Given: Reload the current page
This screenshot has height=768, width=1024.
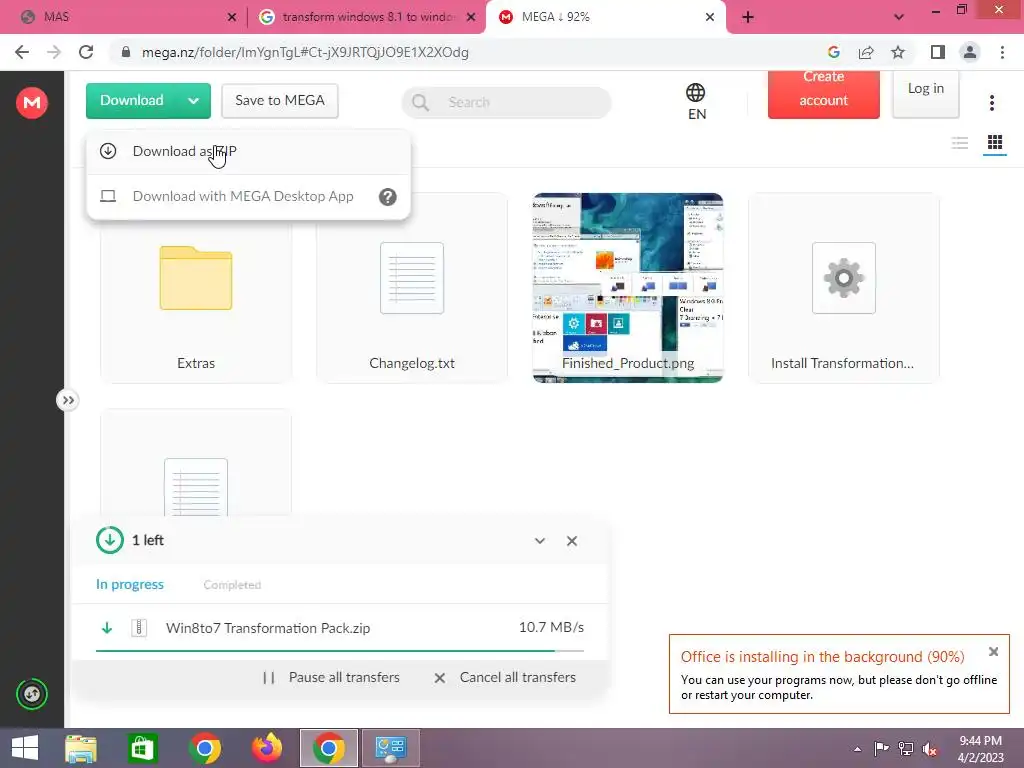Looking at the screenshot, I should click(86, 52).
